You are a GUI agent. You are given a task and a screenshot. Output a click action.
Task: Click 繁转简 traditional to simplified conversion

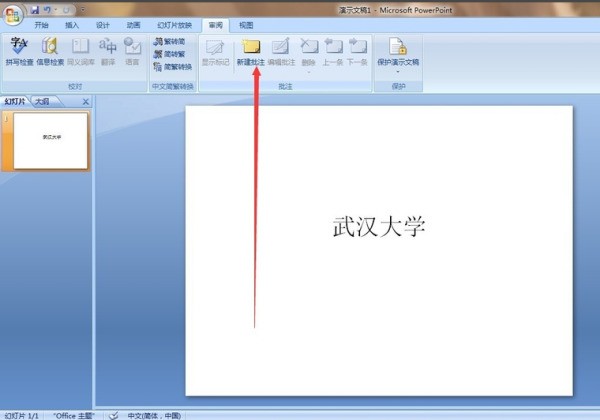[x=168, y=42]
